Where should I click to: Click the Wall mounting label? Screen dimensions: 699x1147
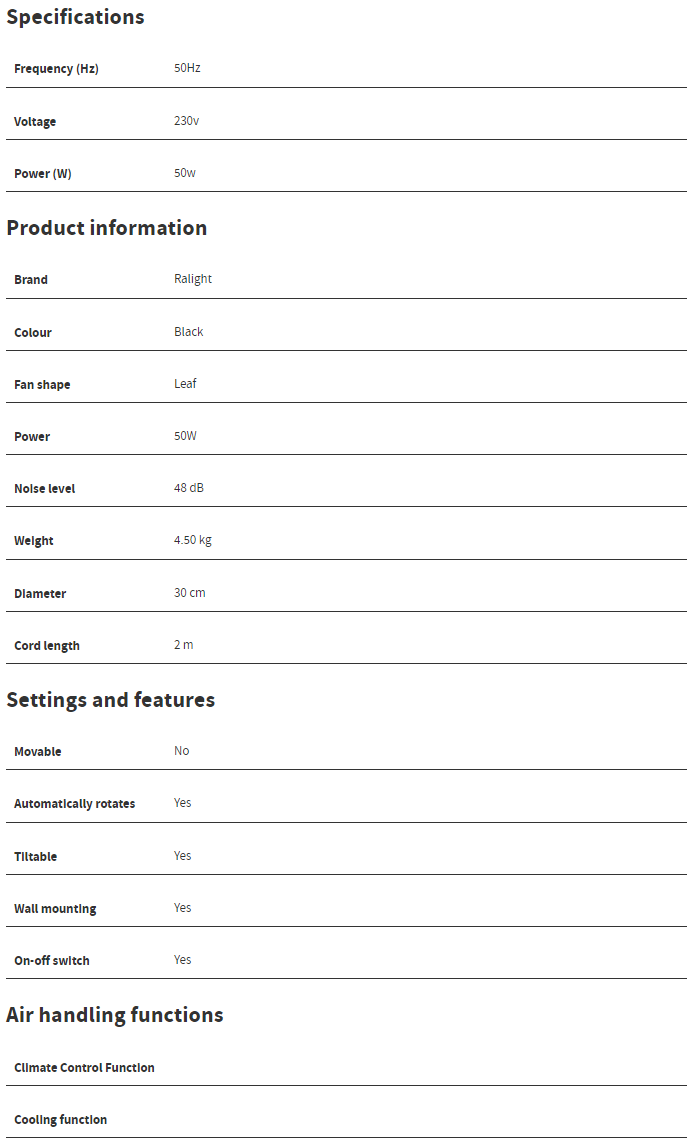[55, 909]
